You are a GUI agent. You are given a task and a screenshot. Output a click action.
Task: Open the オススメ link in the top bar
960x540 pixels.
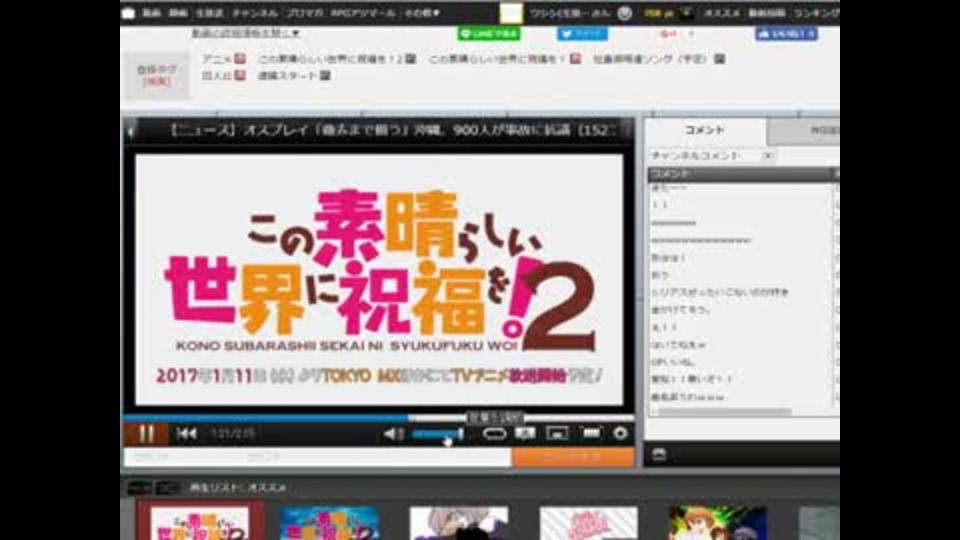[x=721, y=13]
